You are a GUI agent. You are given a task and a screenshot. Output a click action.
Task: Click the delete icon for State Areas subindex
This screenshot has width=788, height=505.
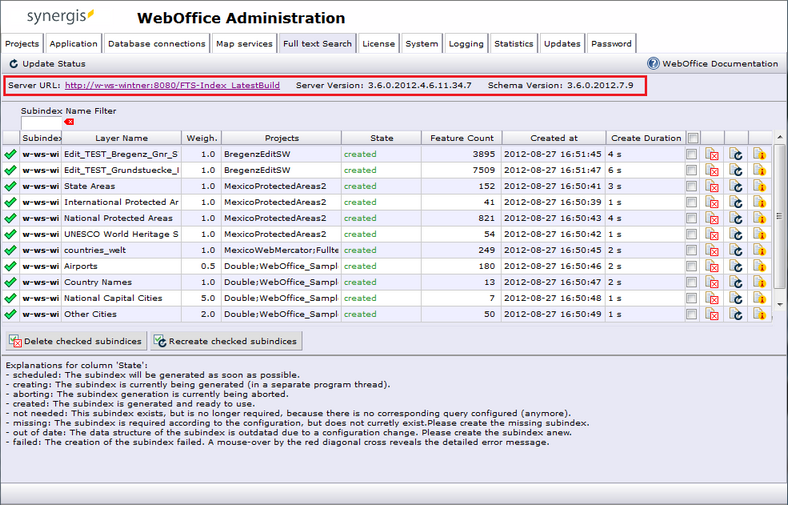[x=712, y=186]
